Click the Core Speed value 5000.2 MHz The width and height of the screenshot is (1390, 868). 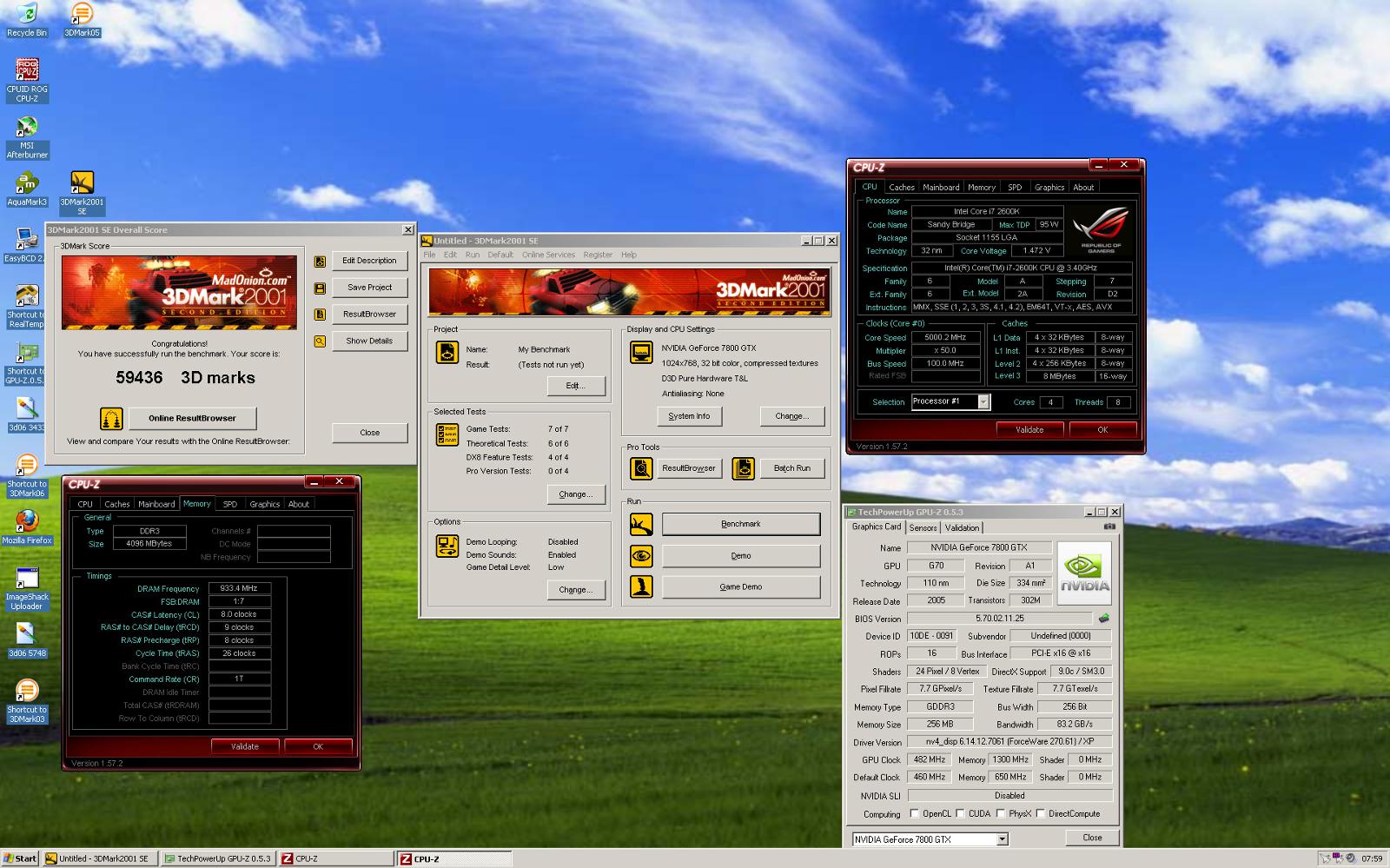[x=945, y=337]
